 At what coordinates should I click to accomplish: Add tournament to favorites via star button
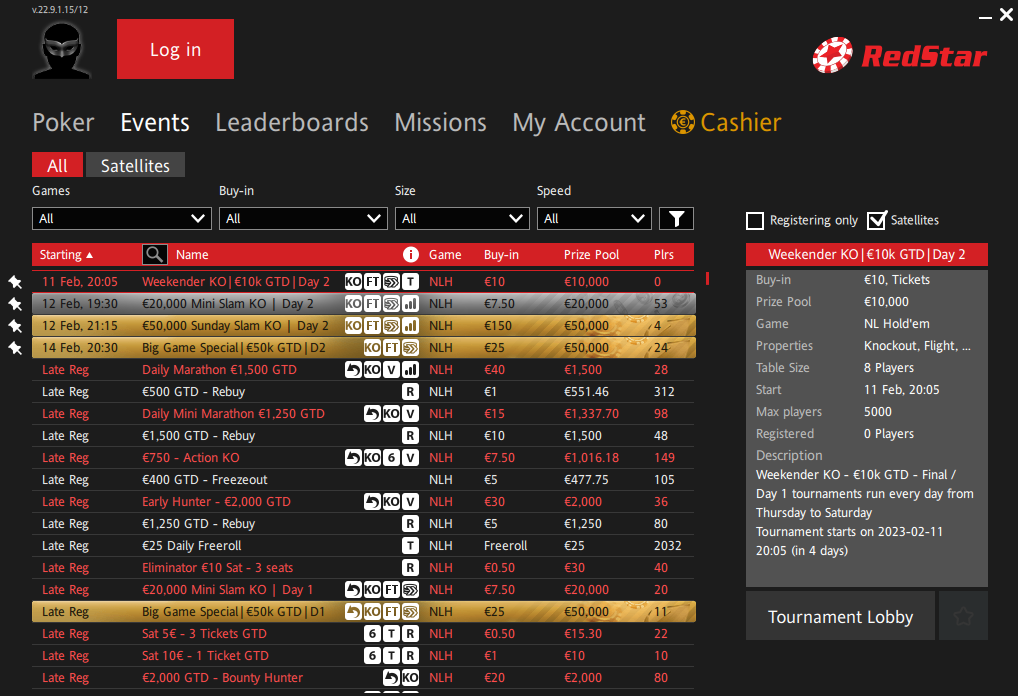point(963,616)
